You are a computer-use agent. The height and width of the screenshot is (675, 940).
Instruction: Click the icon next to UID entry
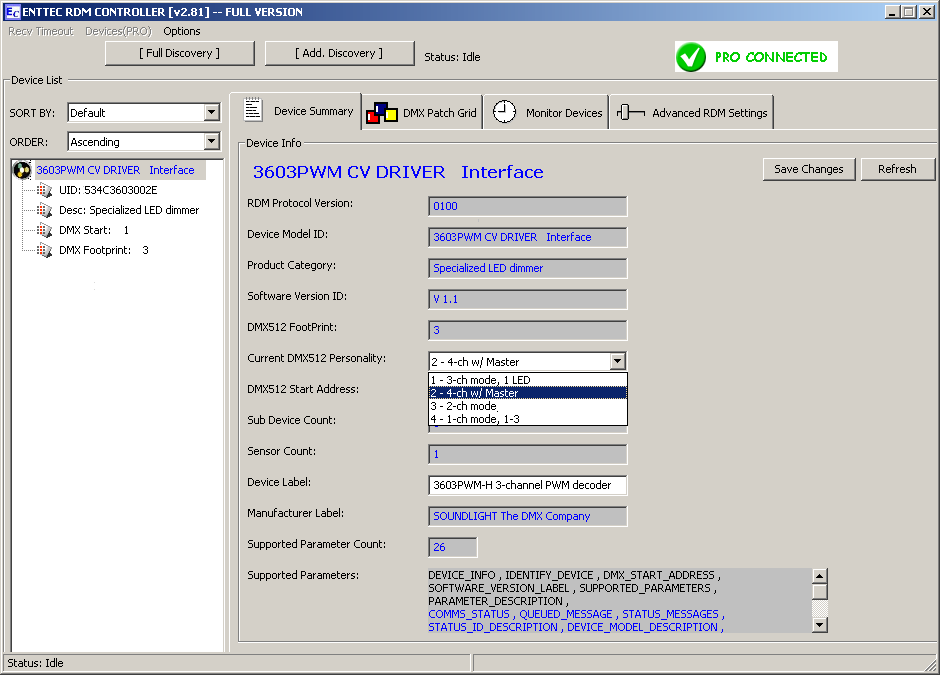coord(43,190)
